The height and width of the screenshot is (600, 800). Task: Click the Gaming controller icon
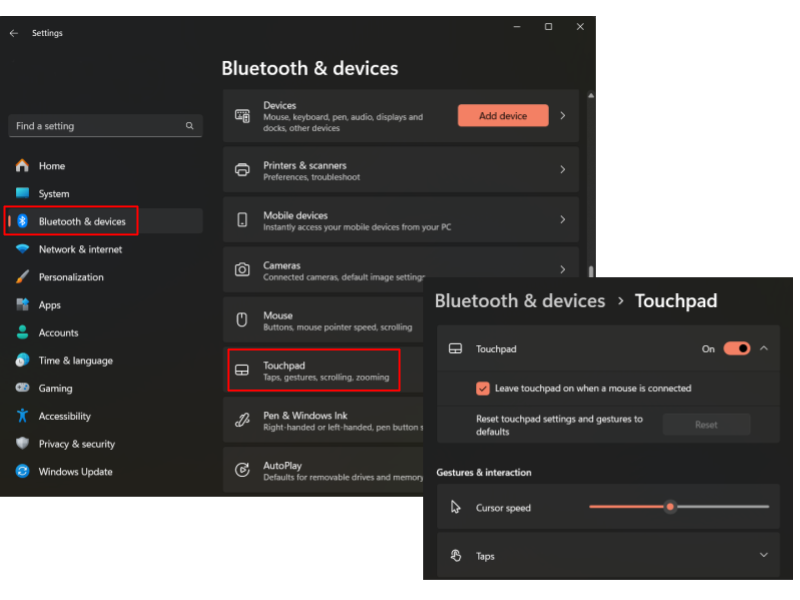(22, 388)
